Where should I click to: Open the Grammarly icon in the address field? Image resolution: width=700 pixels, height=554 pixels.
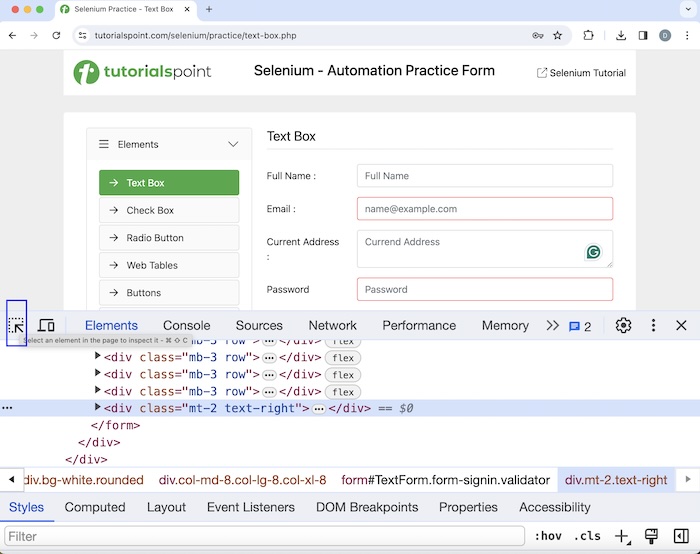(594, 253)
